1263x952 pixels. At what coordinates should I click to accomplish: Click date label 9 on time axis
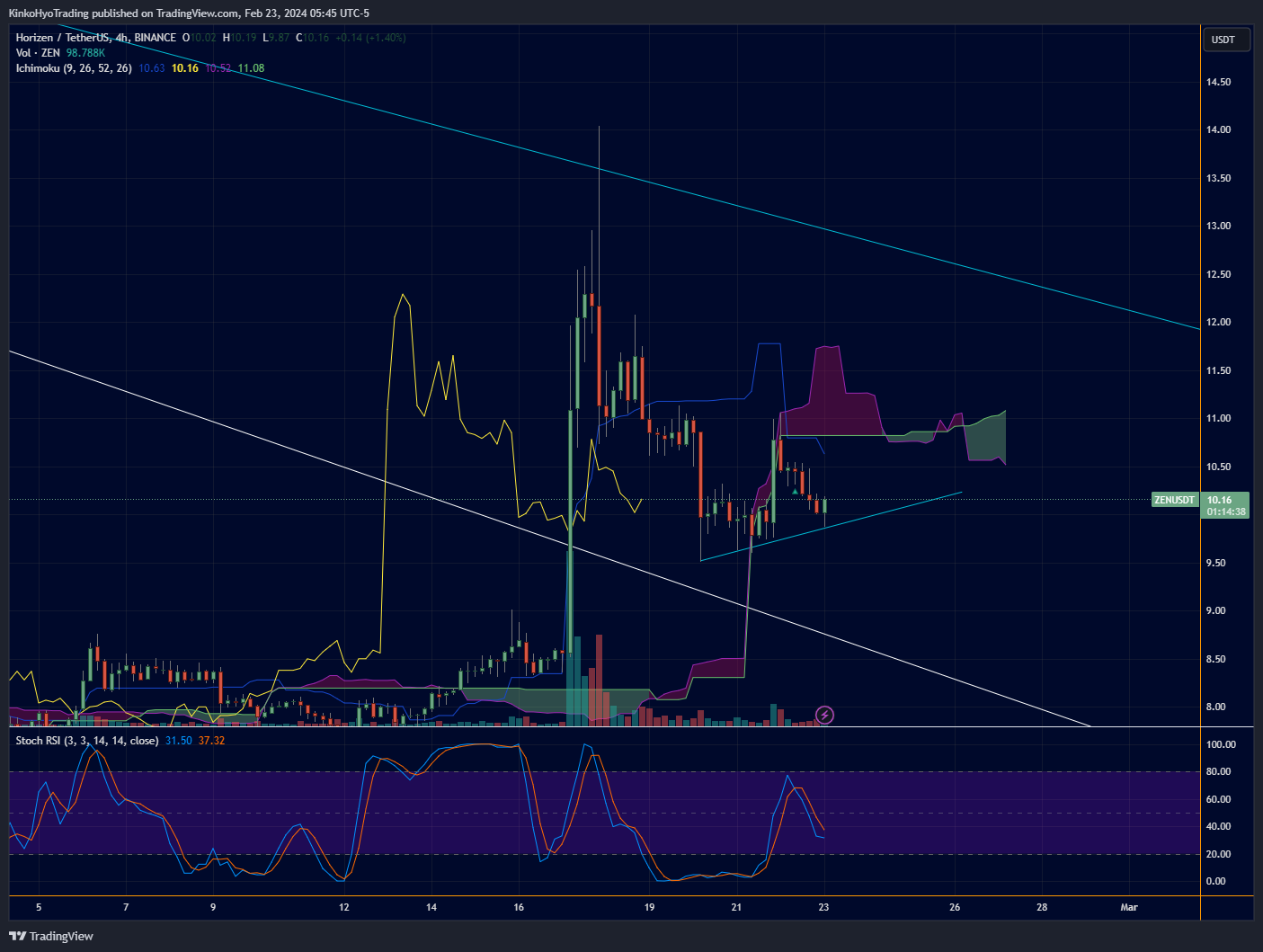(213, 907)
